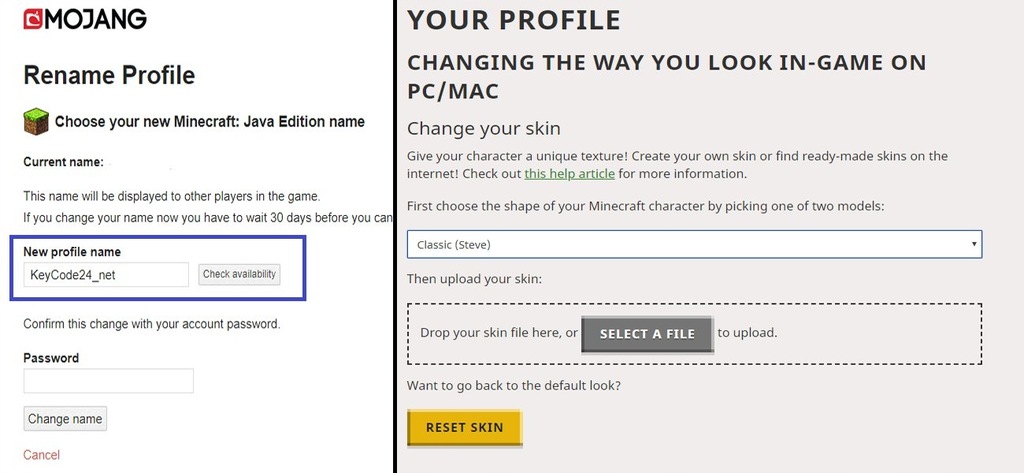The width and height of the screenshot is (1024, 473).
Task: Click the dropdown arrow of model selector
Action: (x=974, y=244)
